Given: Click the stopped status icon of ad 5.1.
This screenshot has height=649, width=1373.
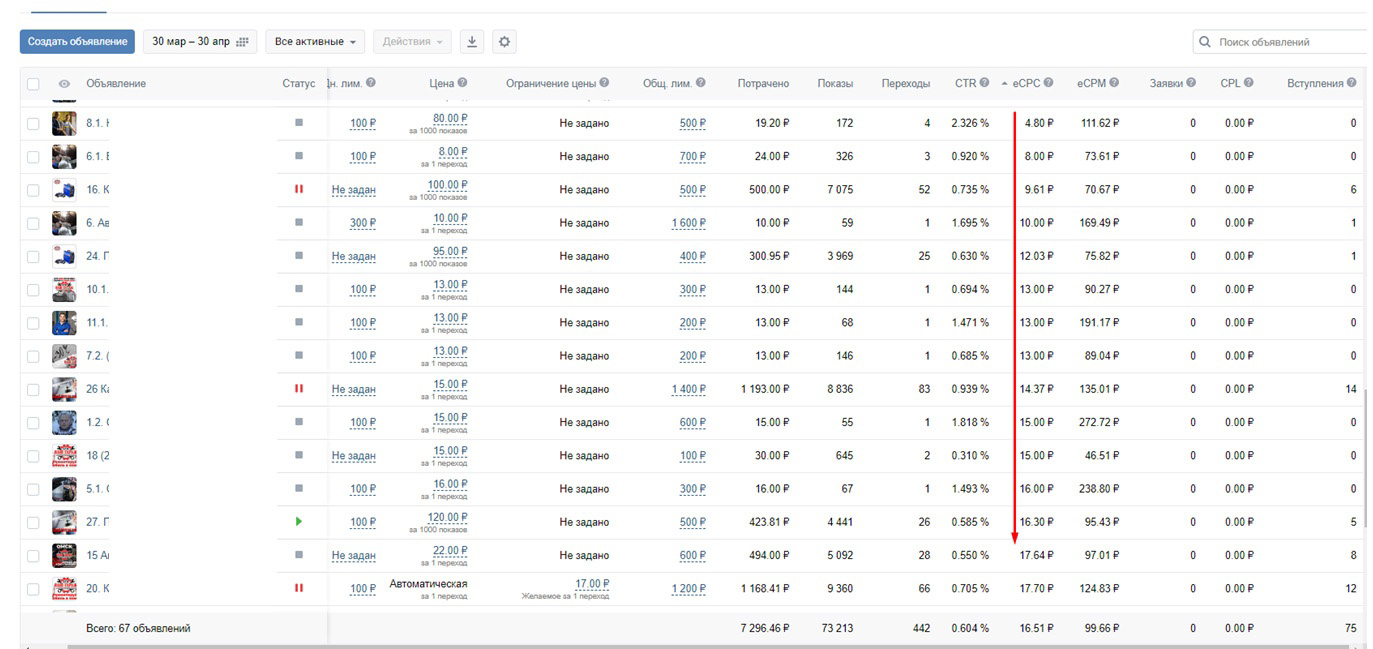Looking at the screenshot, I should [x=298, y=489].
